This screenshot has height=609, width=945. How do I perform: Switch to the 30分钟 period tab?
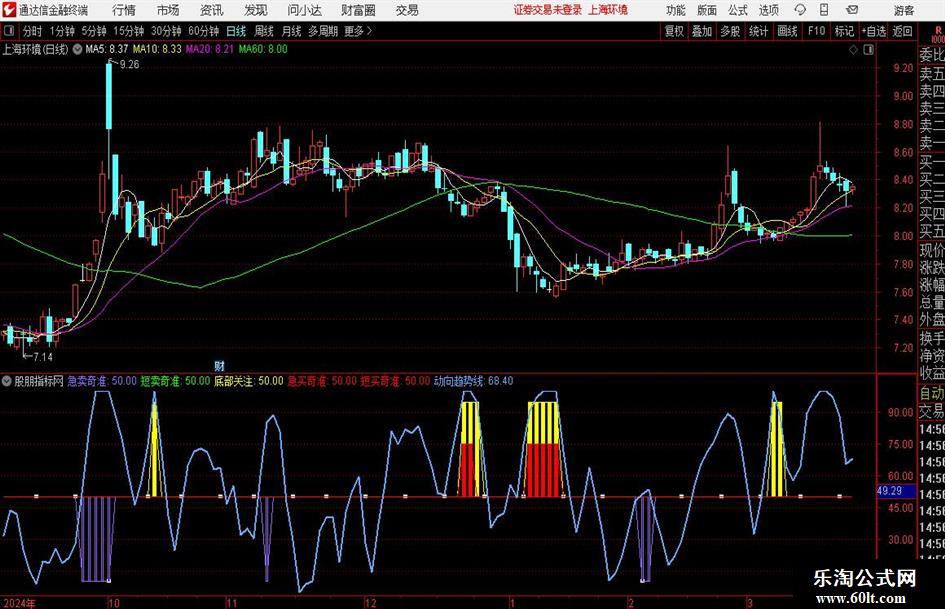(x=166, y=31)
